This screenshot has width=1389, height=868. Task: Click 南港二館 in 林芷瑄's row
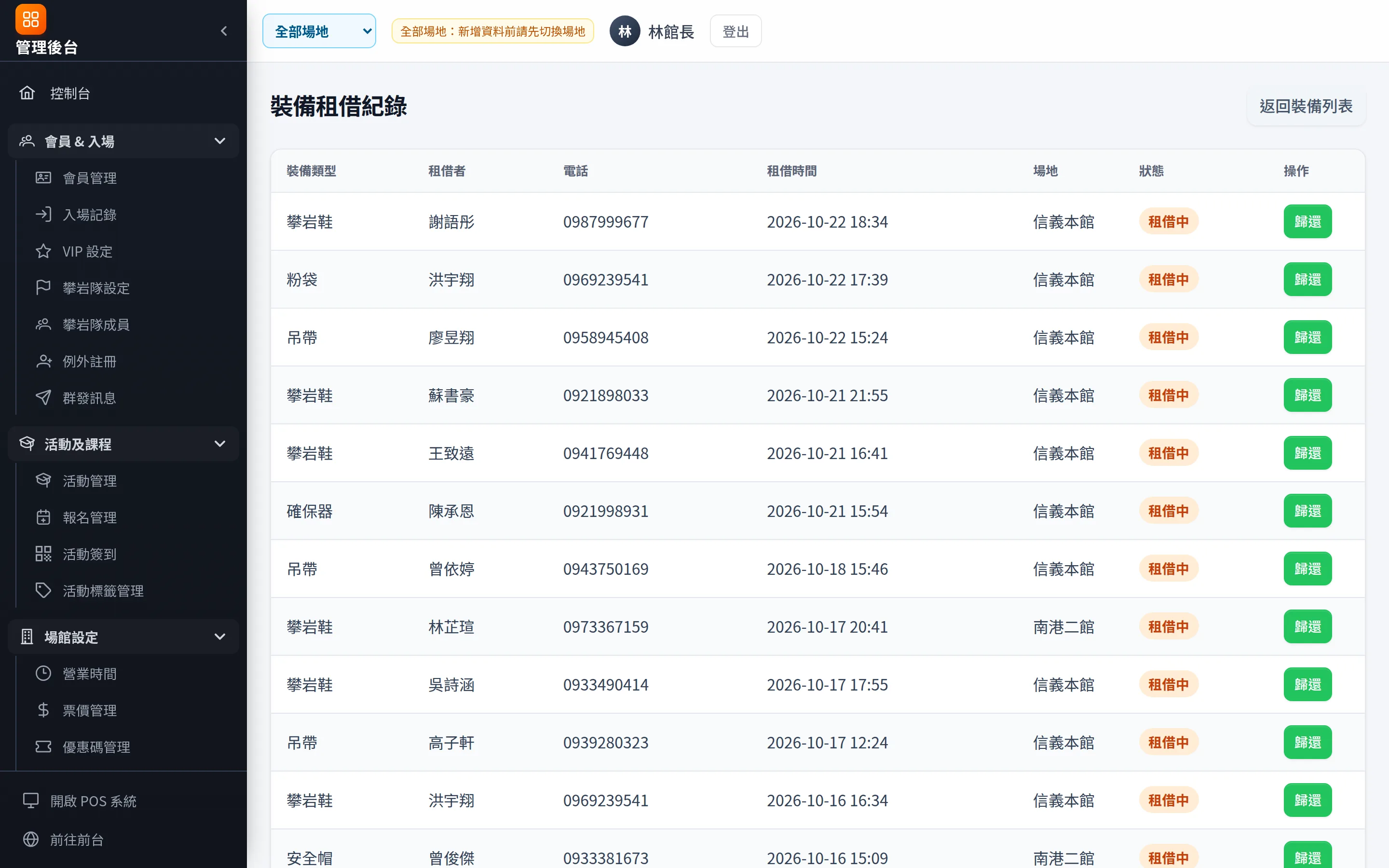[1063, 627]
